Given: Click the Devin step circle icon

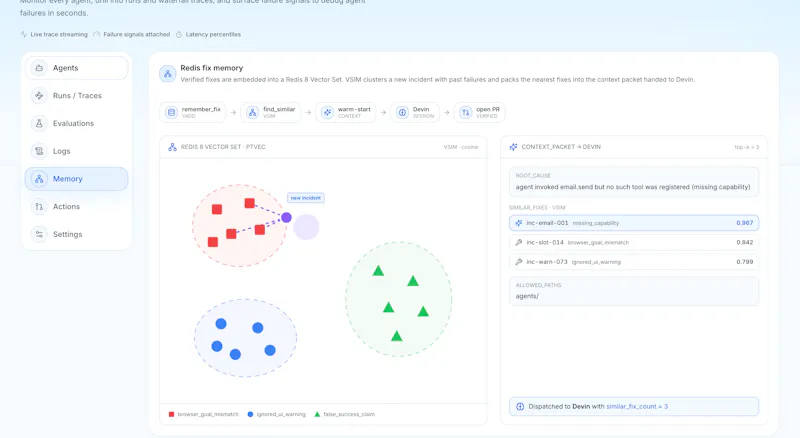Looking at the screenshot, I should [402, 112].
